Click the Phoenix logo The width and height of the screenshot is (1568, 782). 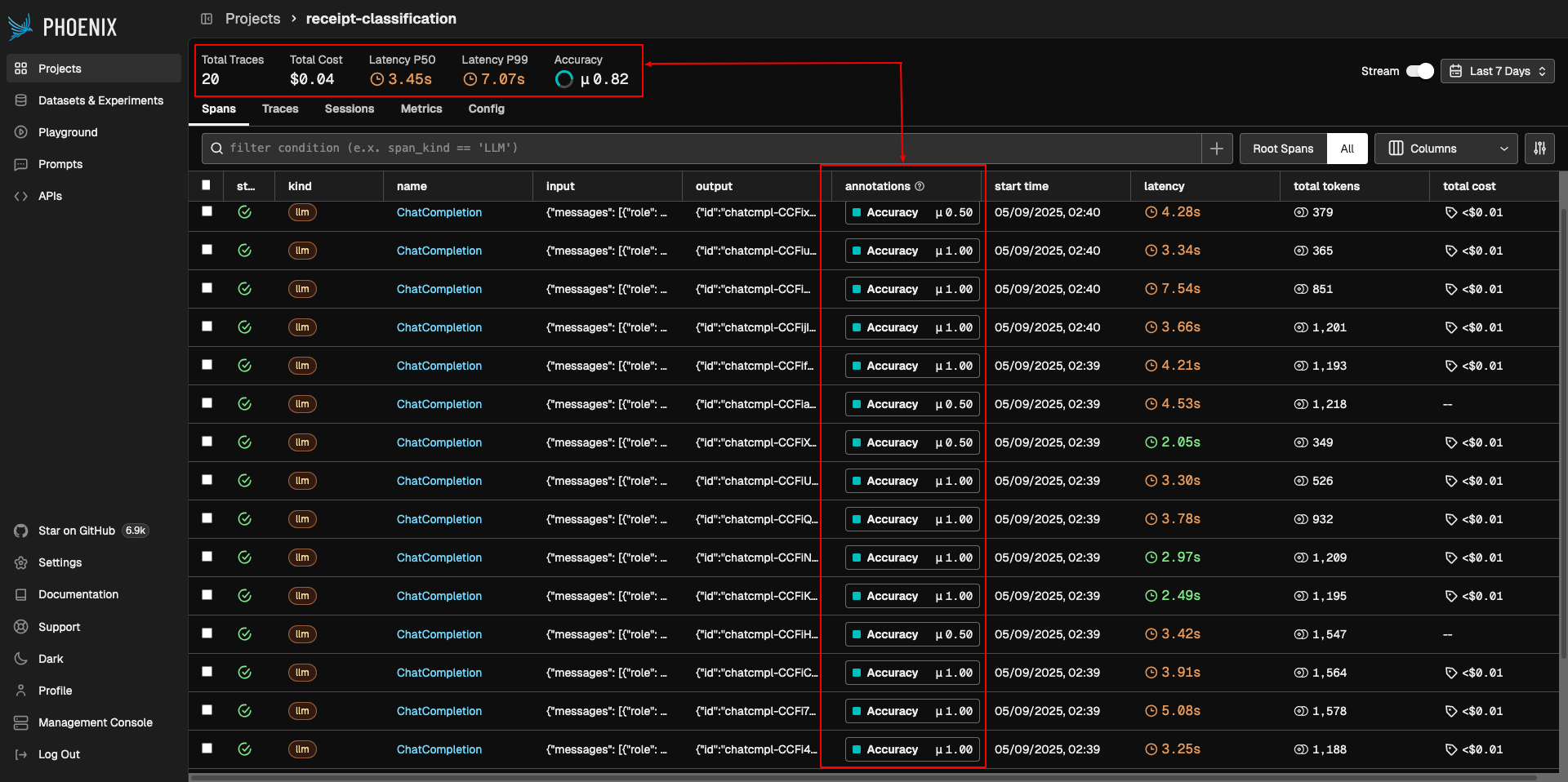coord(20,25)
